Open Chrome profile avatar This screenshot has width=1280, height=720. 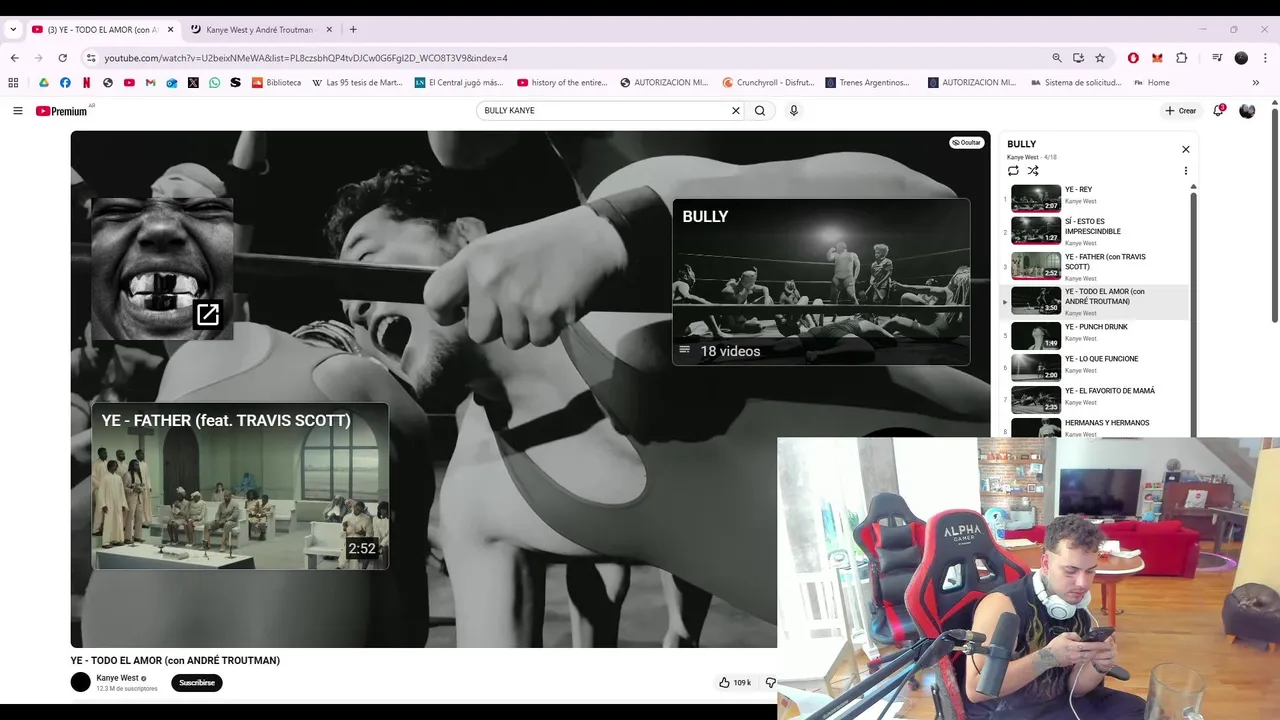1241,58
